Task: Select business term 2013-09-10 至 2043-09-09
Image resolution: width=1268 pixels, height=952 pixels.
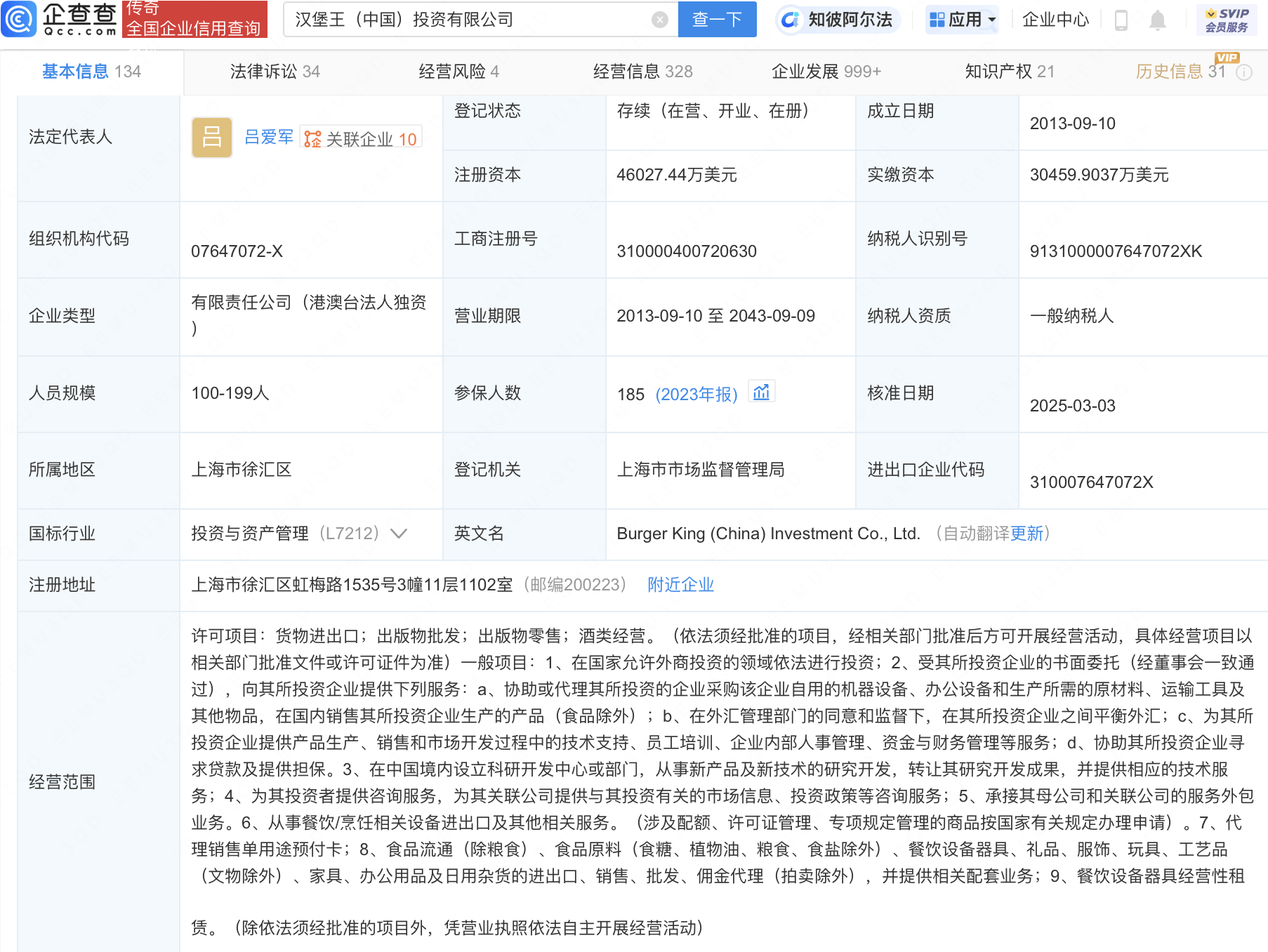Action: [x=715, y=316]
